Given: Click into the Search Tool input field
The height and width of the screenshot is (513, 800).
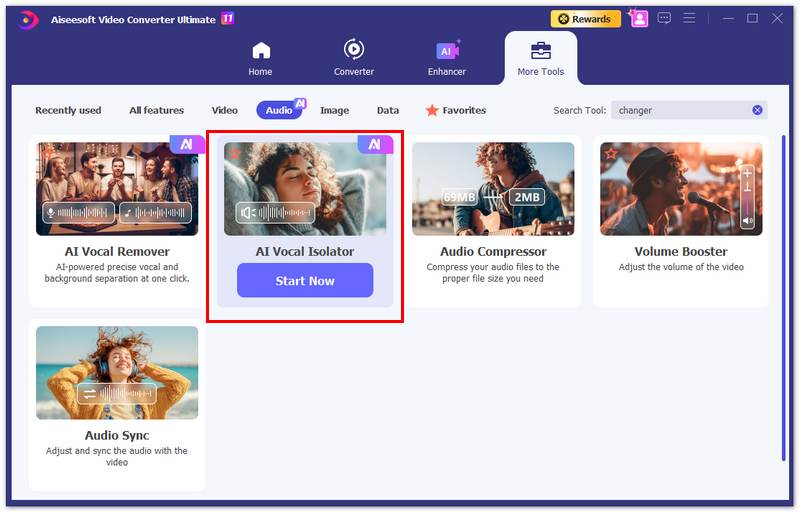Looking at the screenshot, I should (680, 110).
